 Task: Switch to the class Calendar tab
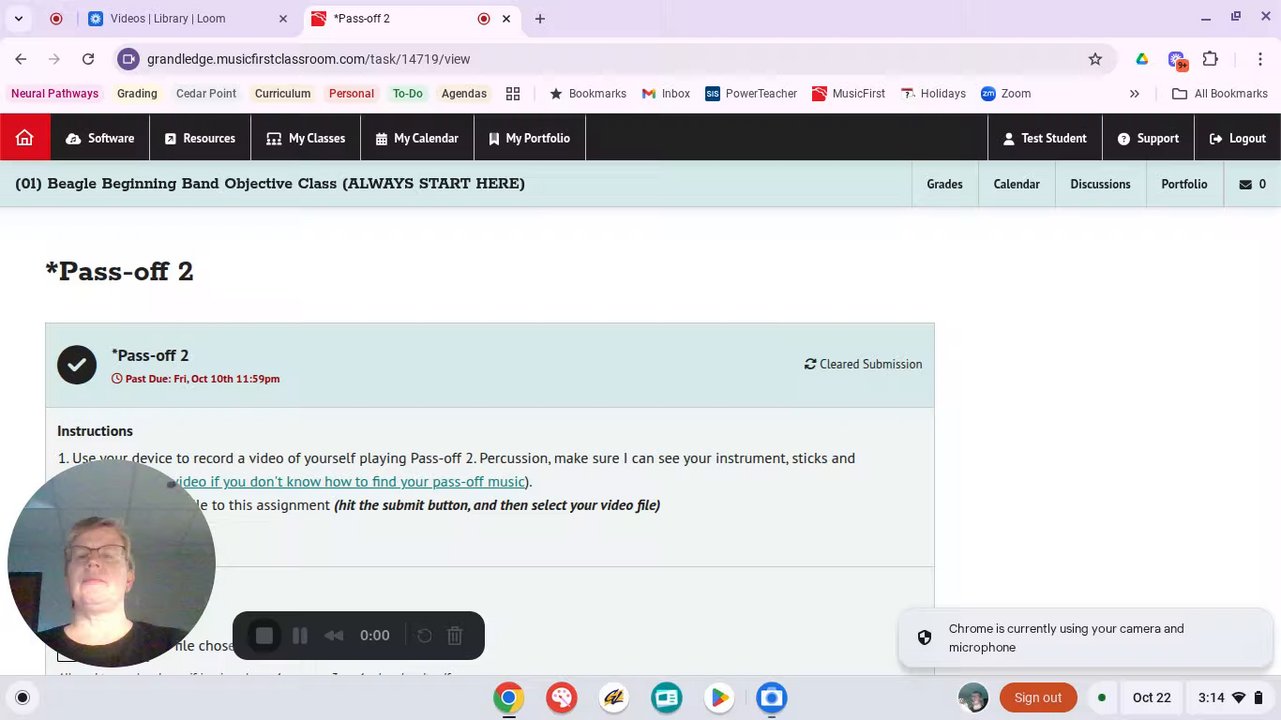[1016, 184]
